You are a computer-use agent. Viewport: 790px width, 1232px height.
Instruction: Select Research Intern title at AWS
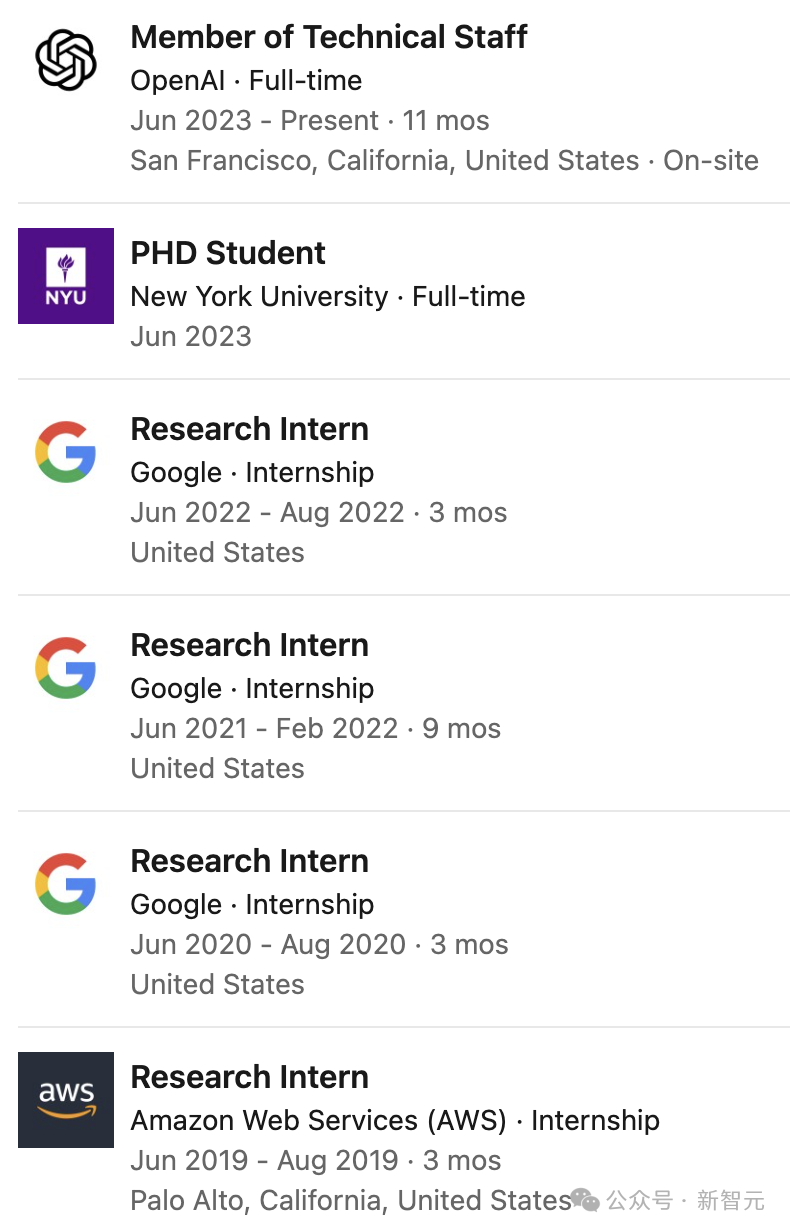250,1078
